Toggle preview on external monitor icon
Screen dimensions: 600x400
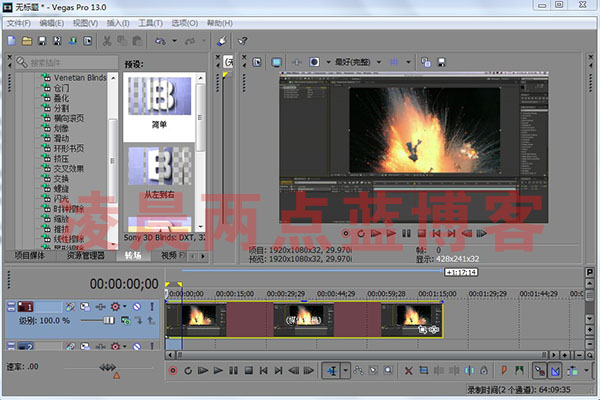pos(276,62)
